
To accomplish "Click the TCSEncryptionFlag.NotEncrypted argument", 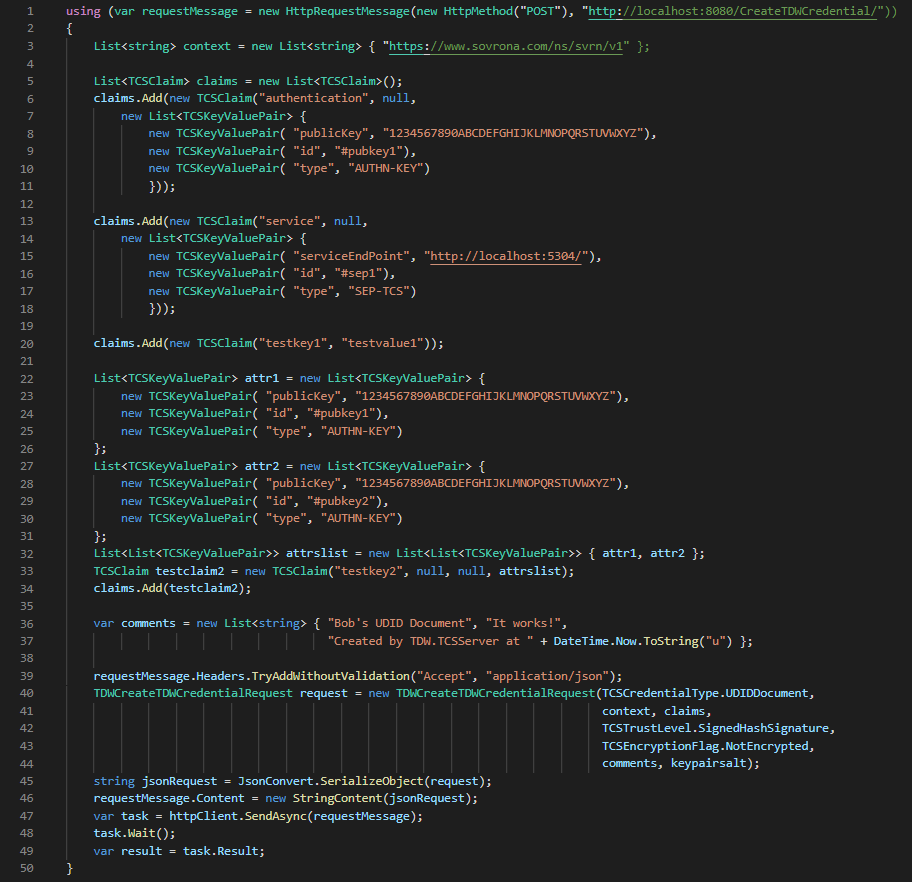I will 707,746.
